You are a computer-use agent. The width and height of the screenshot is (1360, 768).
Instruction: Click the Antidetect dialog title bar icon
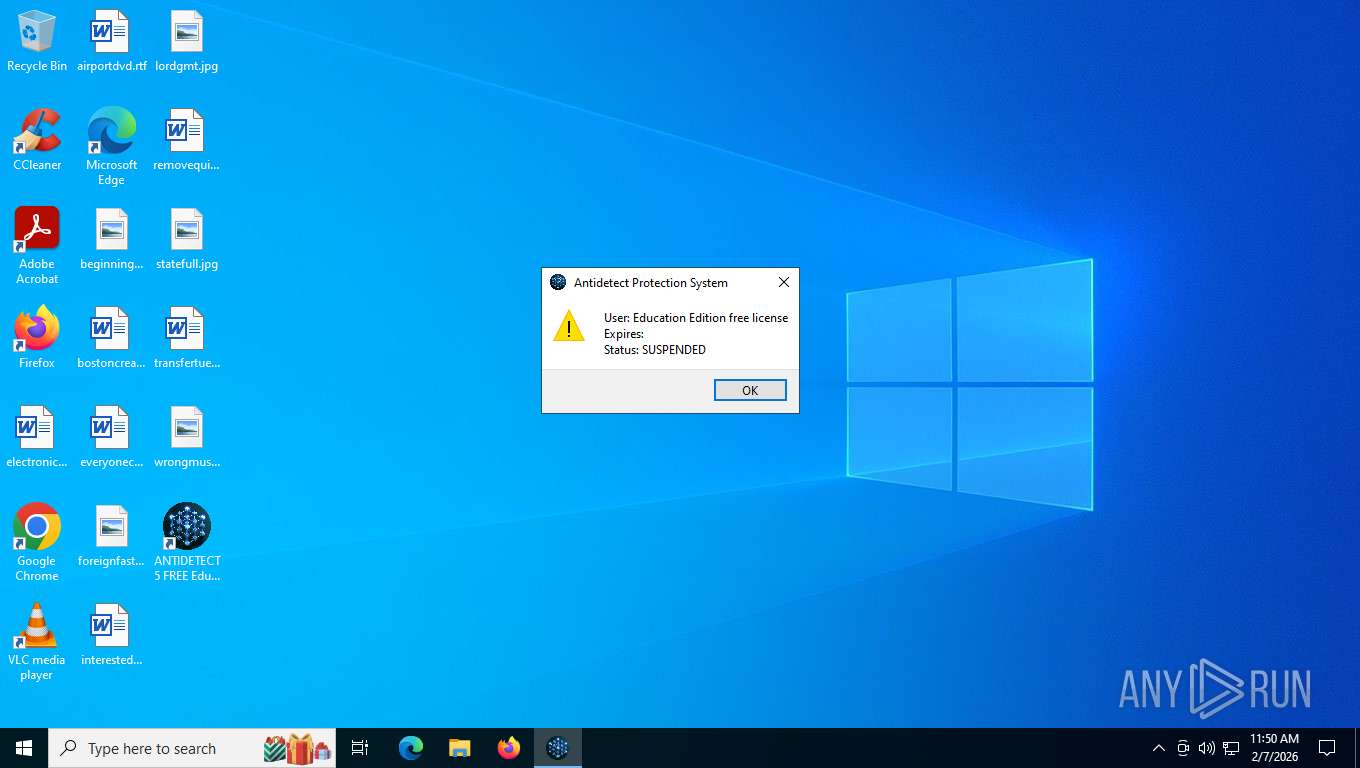[558, 283]
